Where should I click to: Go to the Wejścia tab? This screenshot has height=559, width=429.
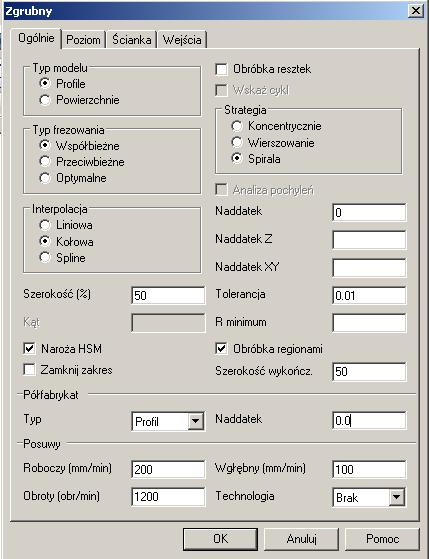182,40
